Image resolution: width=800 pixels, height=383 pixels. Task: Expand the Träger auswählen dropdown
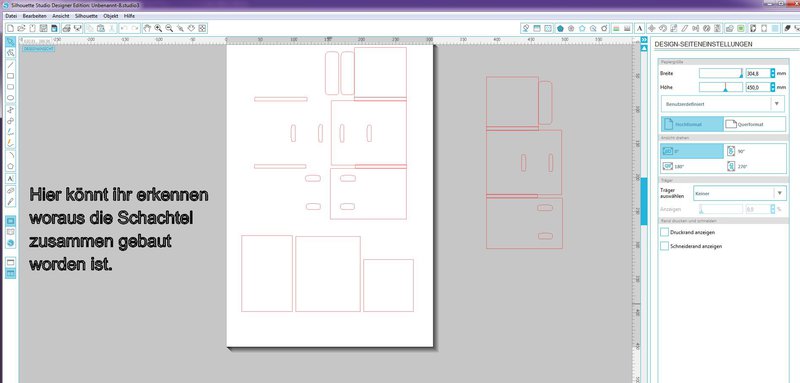tap(739, 193)
